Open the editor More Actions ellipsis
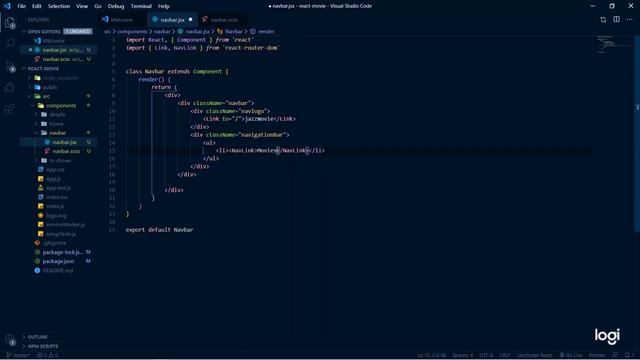Screen dimensions: 640x360 click(x=629, y=20)
